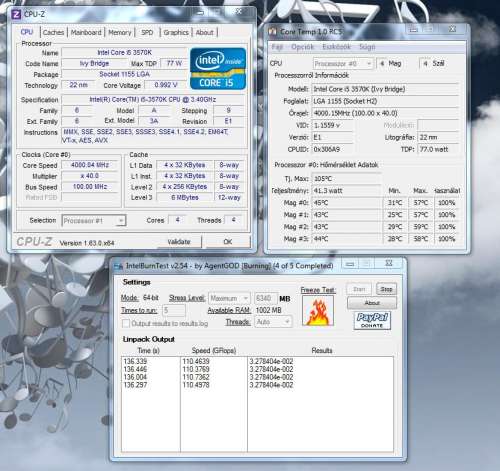Image resolution: width=500 pixels, height=471 pixels.
Task: Click the Code Name Ivy Bridge field
Action: [94, 63]
